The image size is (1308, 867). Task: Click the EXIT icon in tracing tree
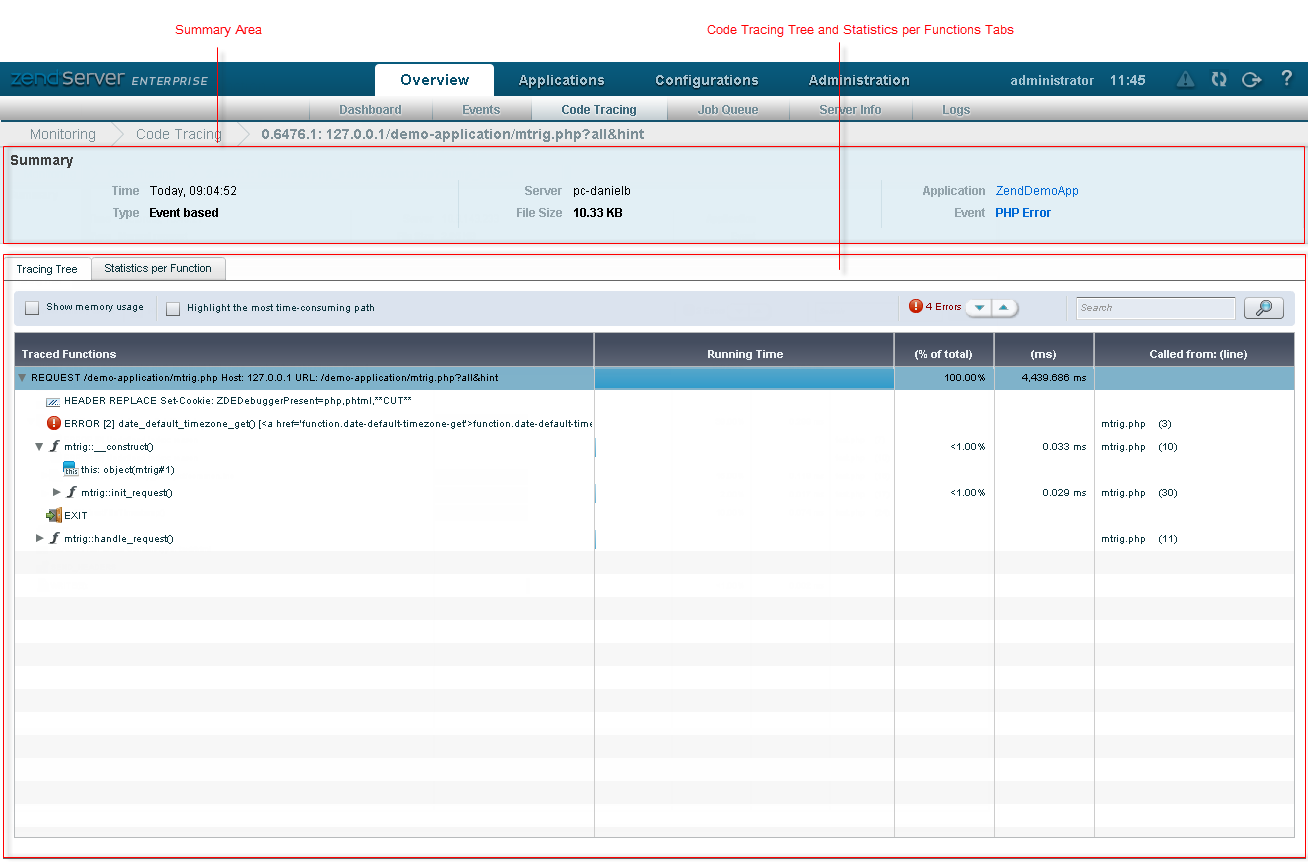click(53, 516)
